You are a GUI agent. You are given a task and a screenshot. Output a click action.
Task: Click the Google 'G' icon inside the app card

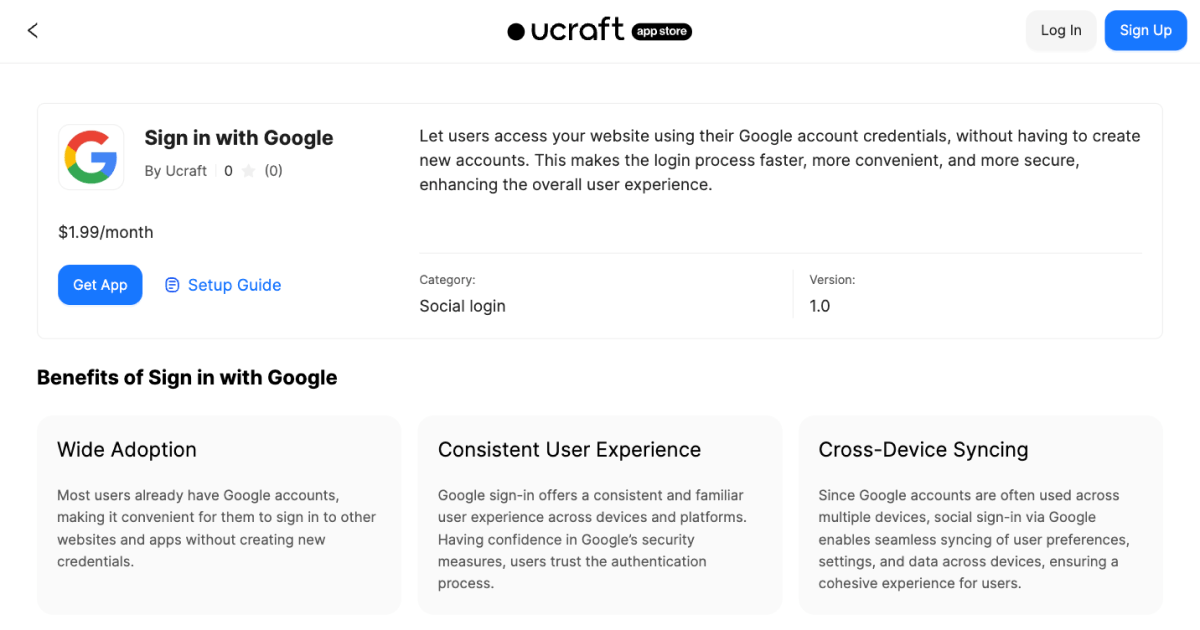pos(91,157)
